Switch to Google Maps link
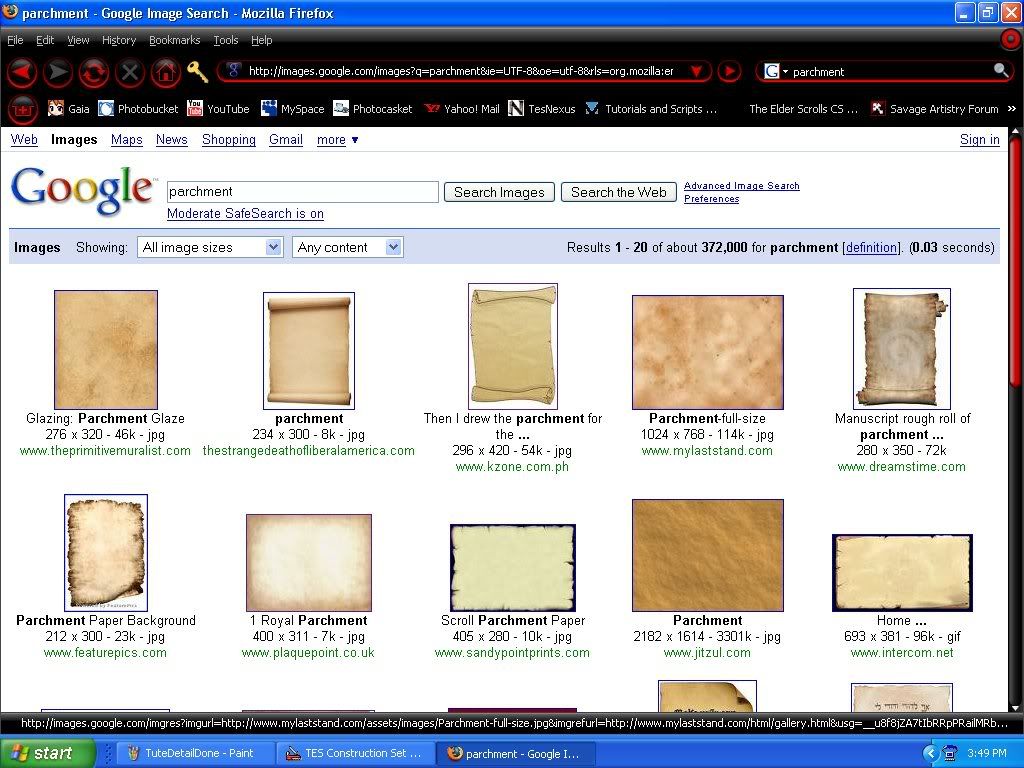The width and height of the screenshot is (1024, 768). click(127, 140)
